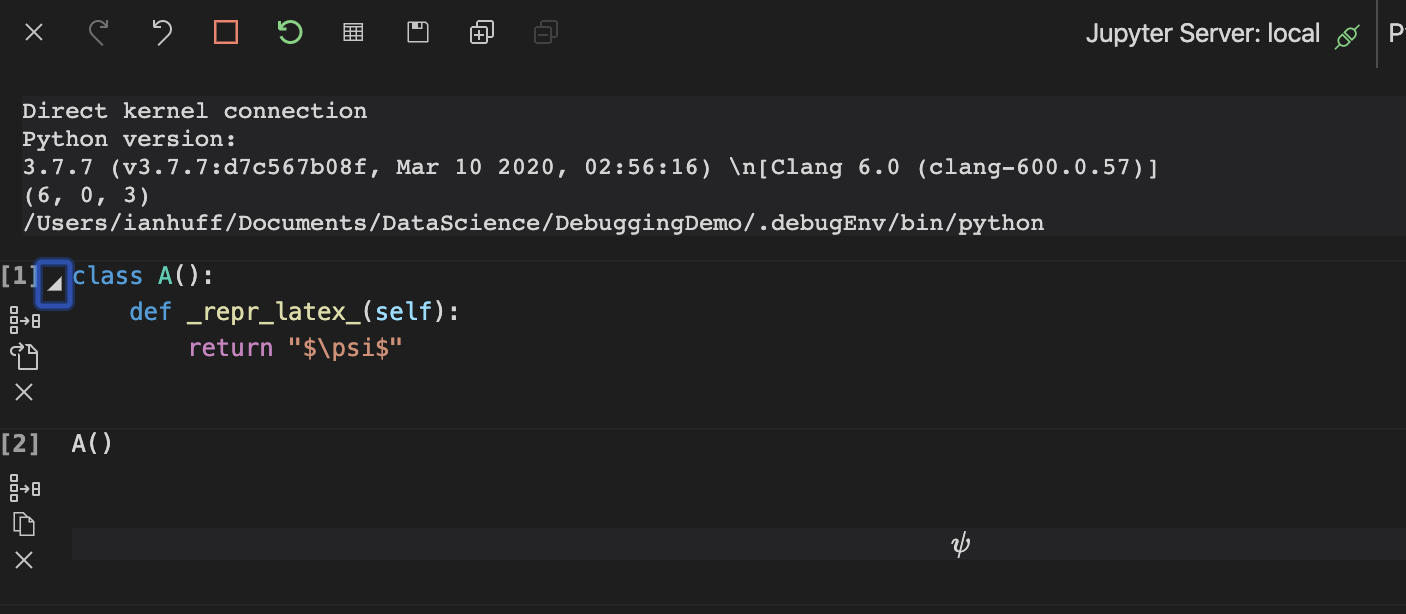Click the redo arrow in the toolbar
Viewport: 1406px width, 614px height.
98,32
